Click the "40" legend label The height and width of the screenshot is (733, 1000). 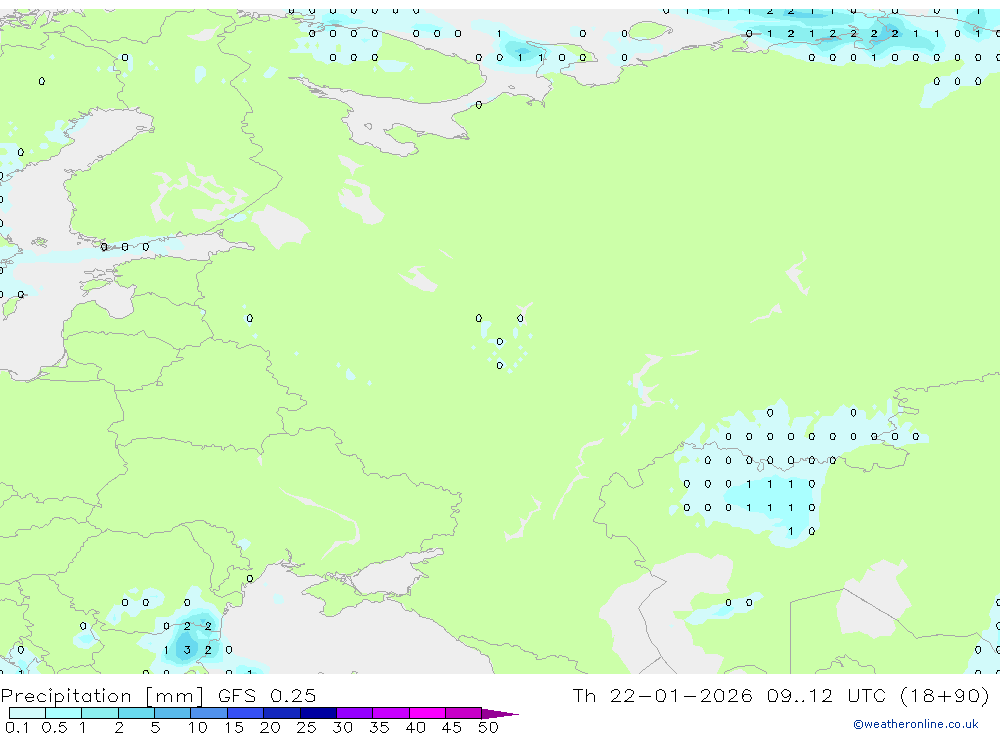(415, 727)
